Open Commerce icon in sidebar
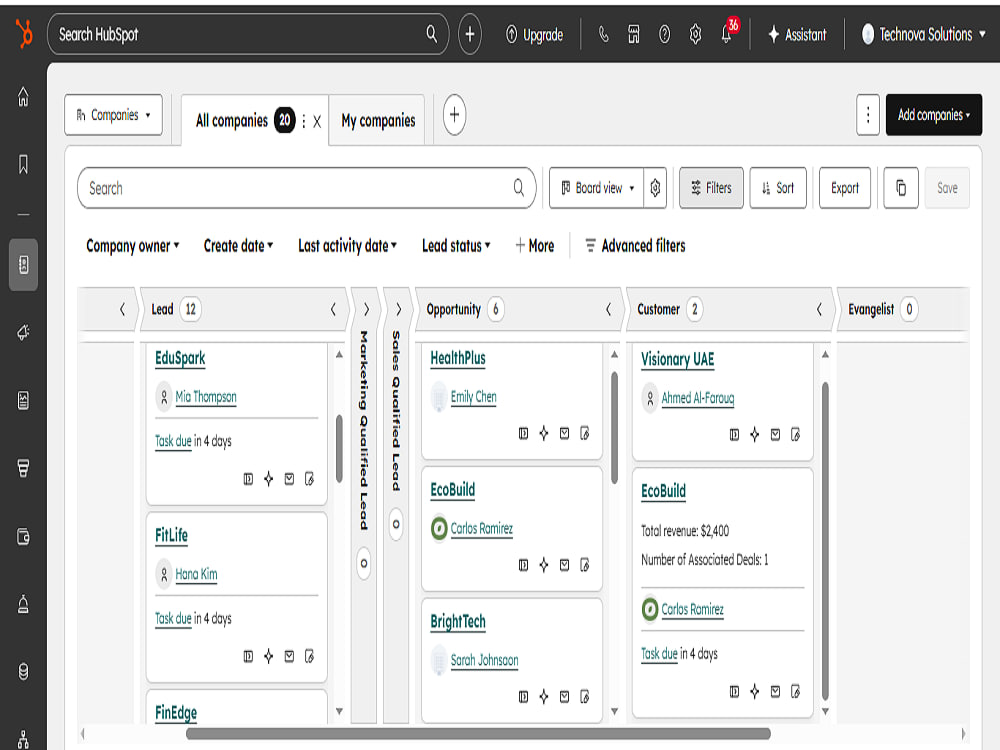This screenshot has width=1000, height=750. coord(24,468)
